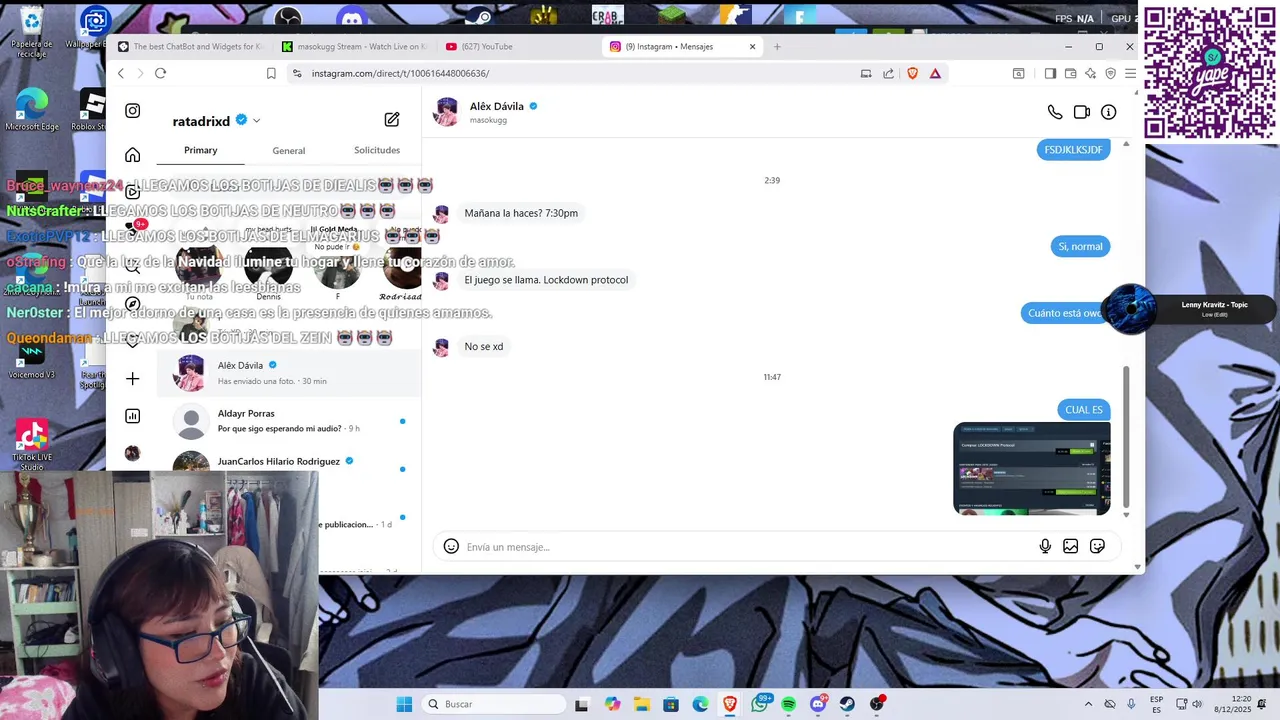Open Discord from the taskbar
This screenshot has width=1280, height=720.
point(818,704)
